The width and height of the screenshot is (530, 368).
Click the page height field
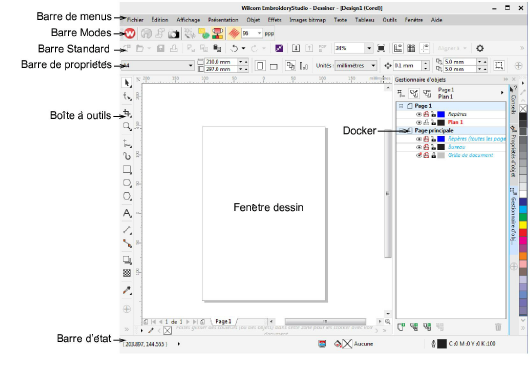pyautogui.click(x=221, y=69)
